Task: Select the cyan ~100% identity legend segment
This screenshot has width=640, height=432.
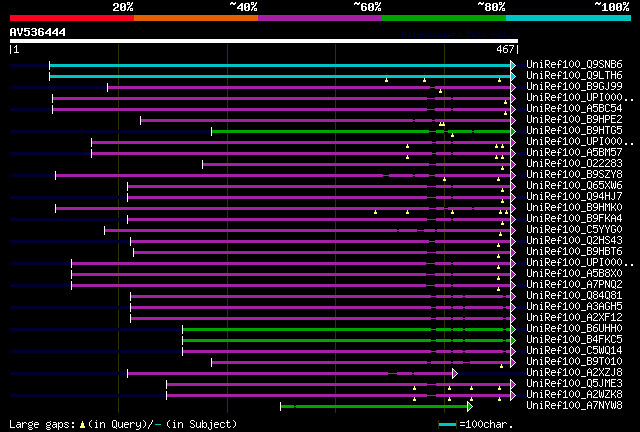Action: tap(569, 18)
